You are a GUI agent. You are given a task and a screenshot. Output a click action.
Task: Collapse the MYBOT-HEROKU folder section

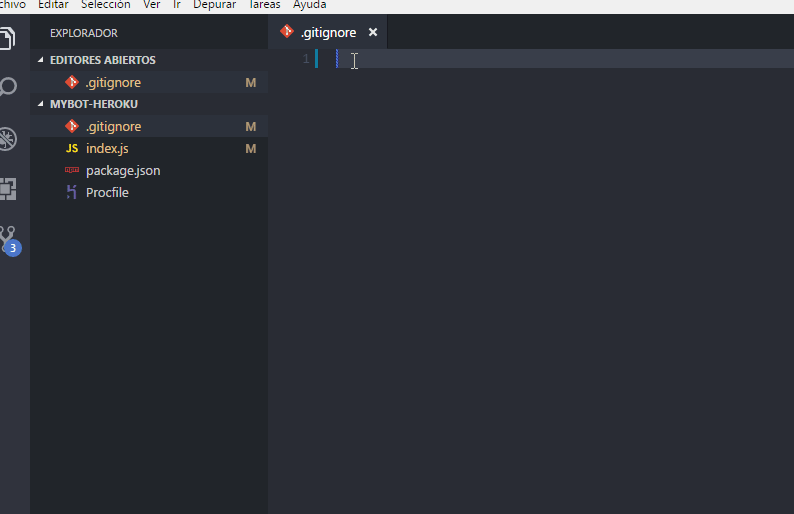tap(41, 104)
